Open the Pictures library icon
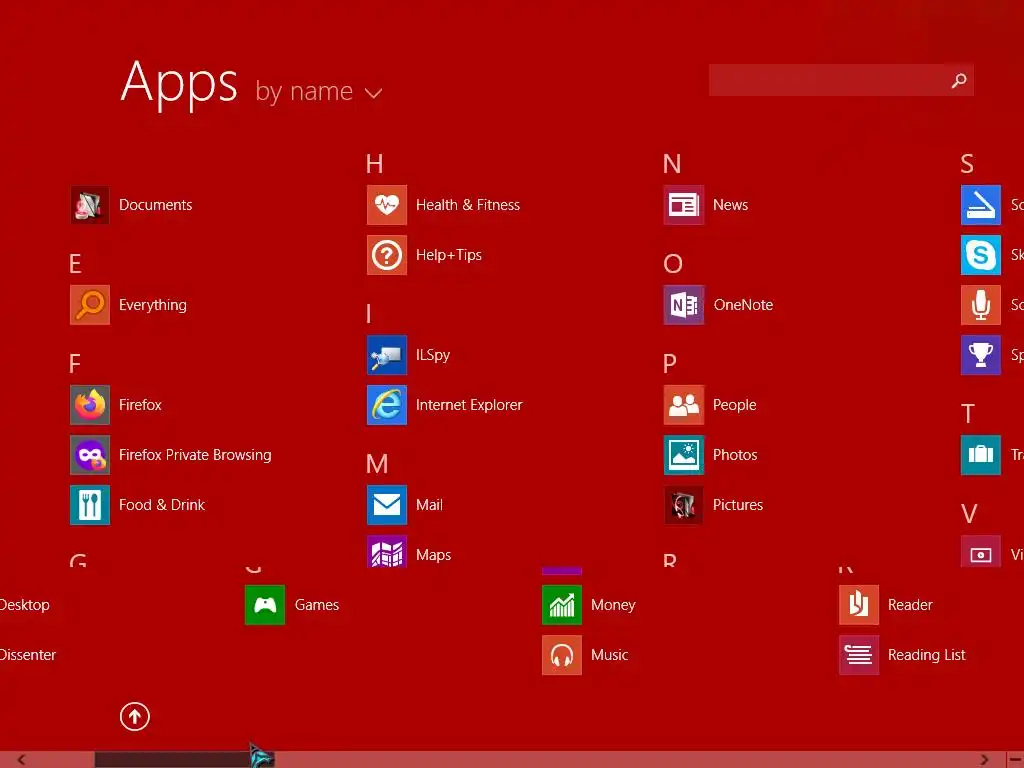1024x768 pixels. (684, 505)
